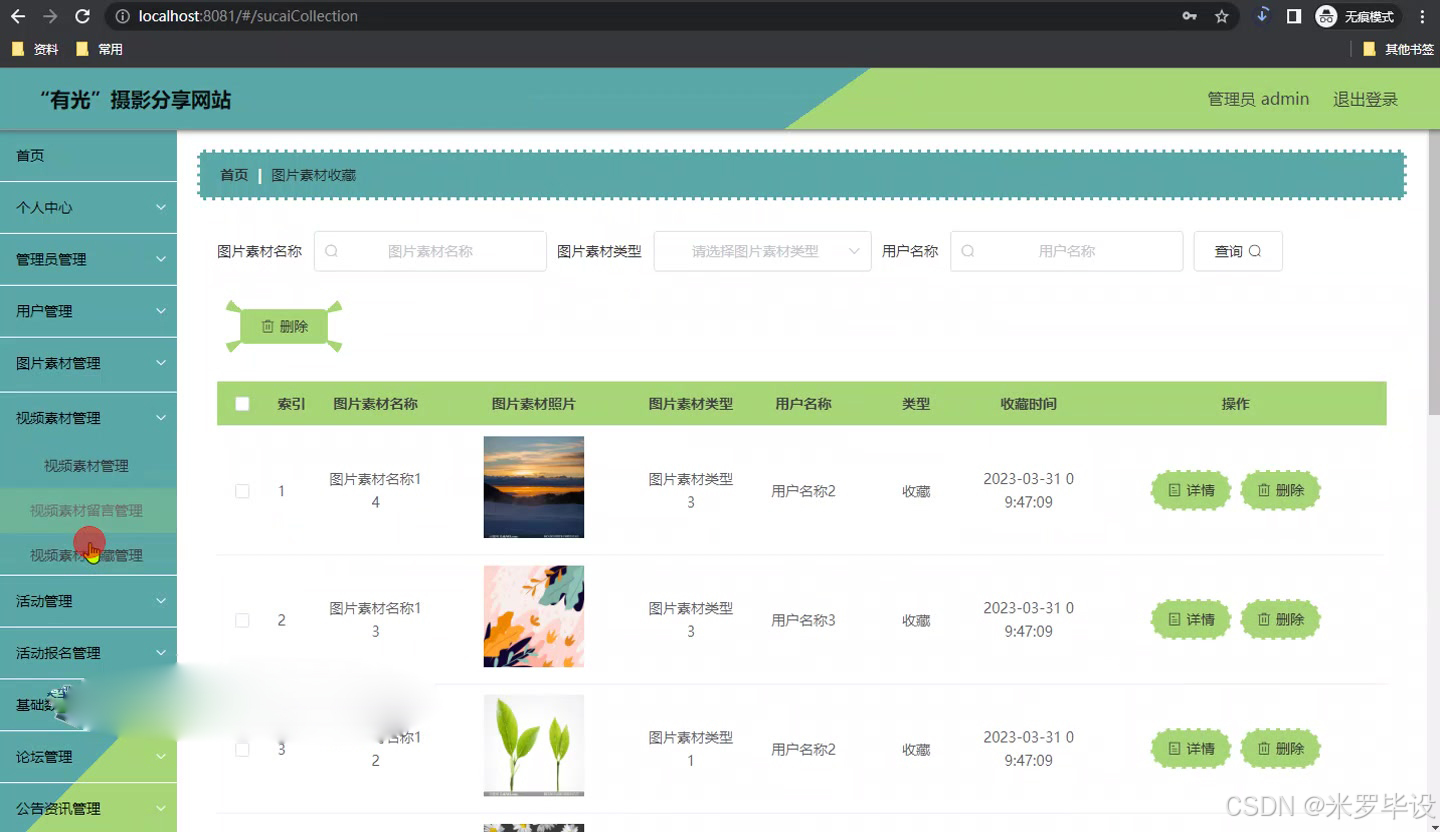Screen dimensions: 1440x832
Task: Open the 资料 bookmark folder
Action: coord(35,49)
